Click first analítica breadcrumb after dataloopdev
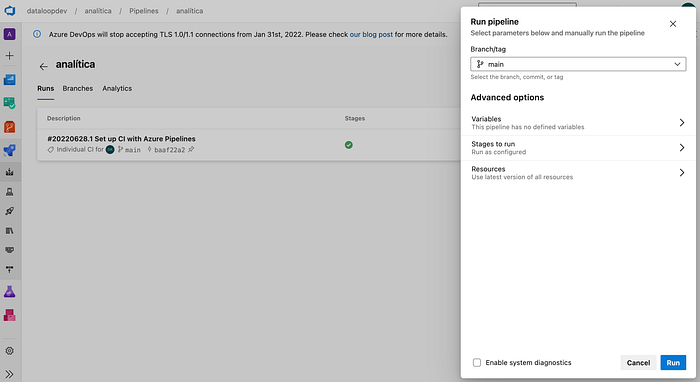 pos(98,11)
